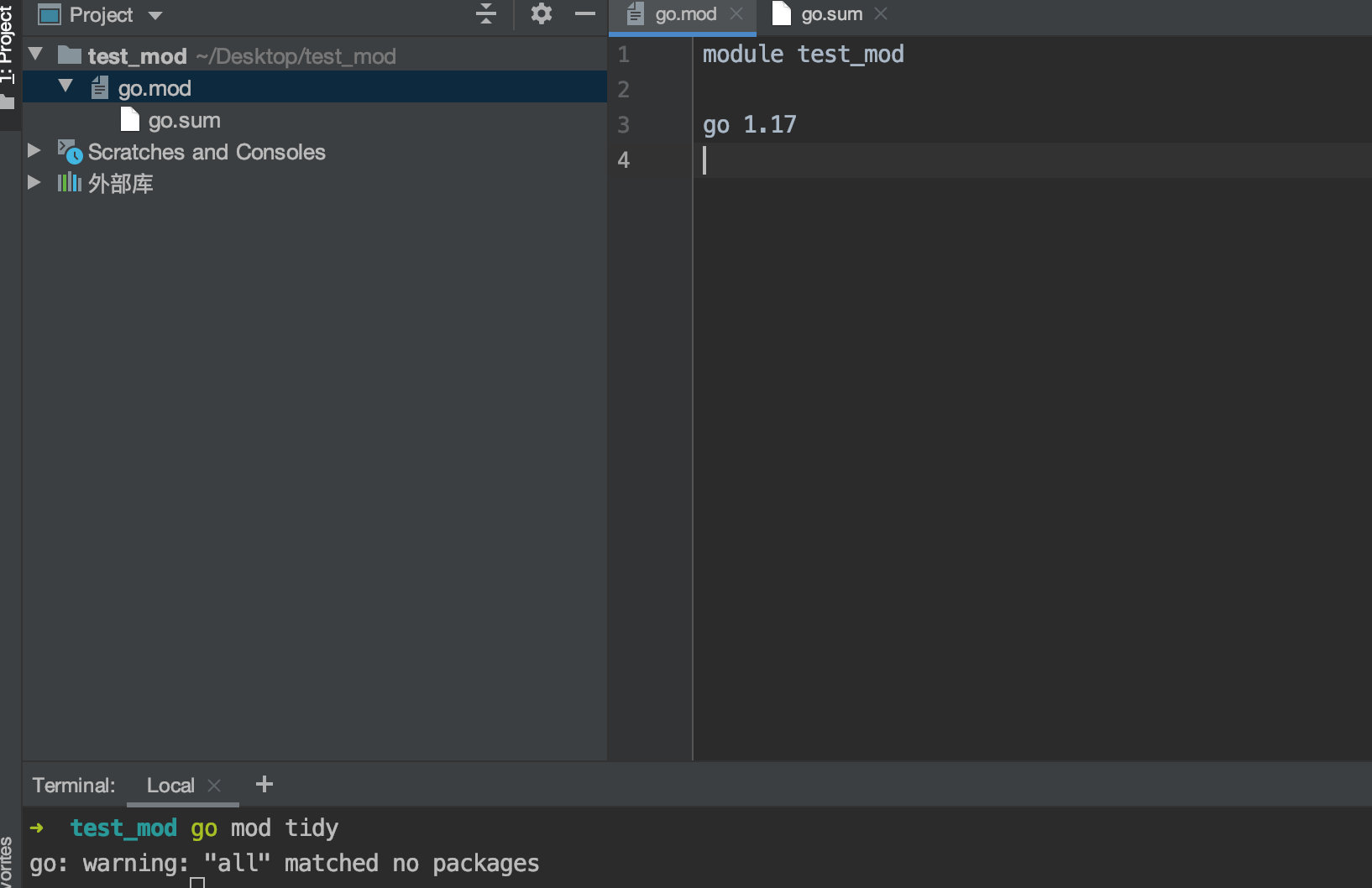
Task: Collapse all nodes using the Project toolbar icon
Action: pyautogui.click(x=485, y=13)
